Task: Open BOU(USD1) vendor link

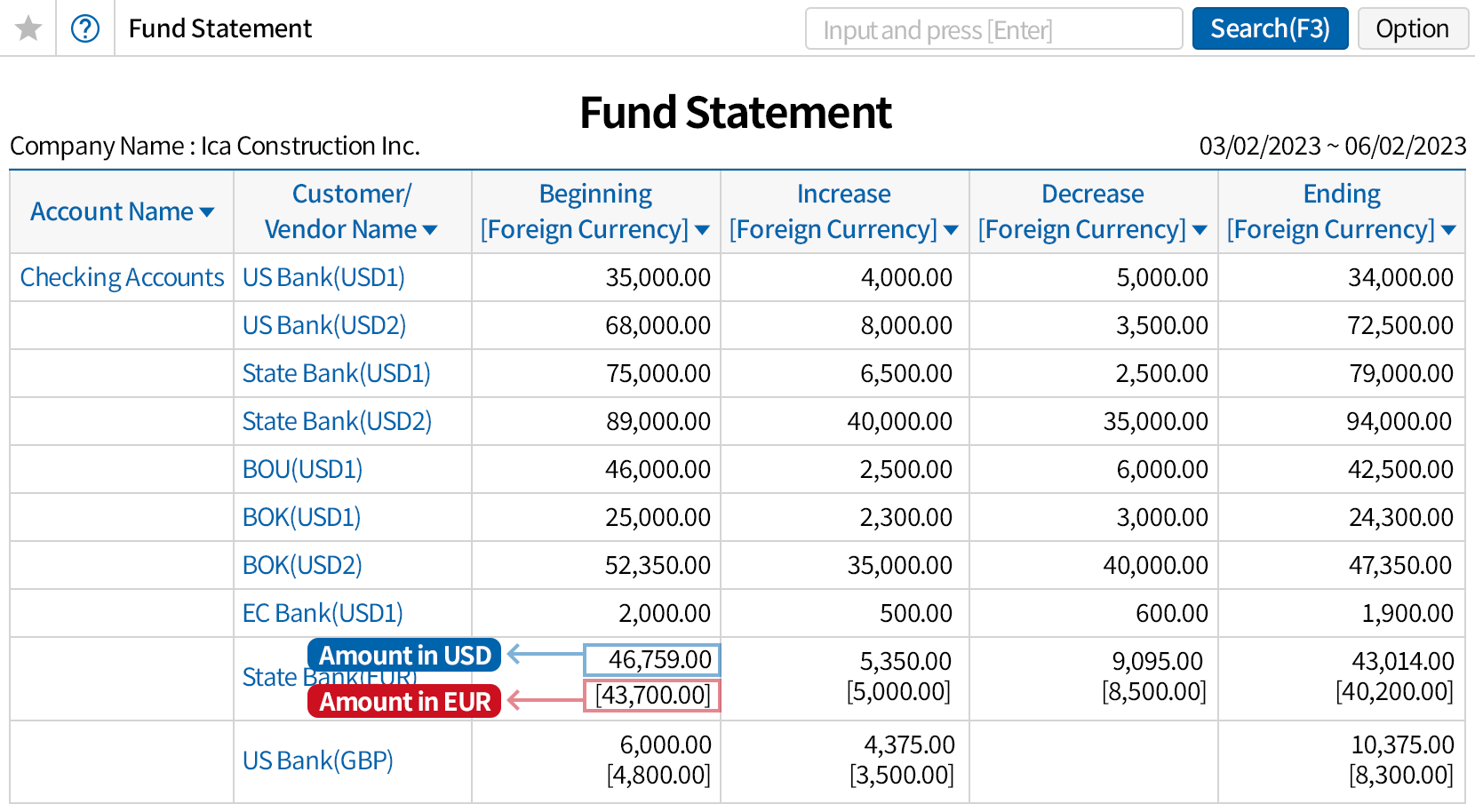Action: click(x=302, y=469)
